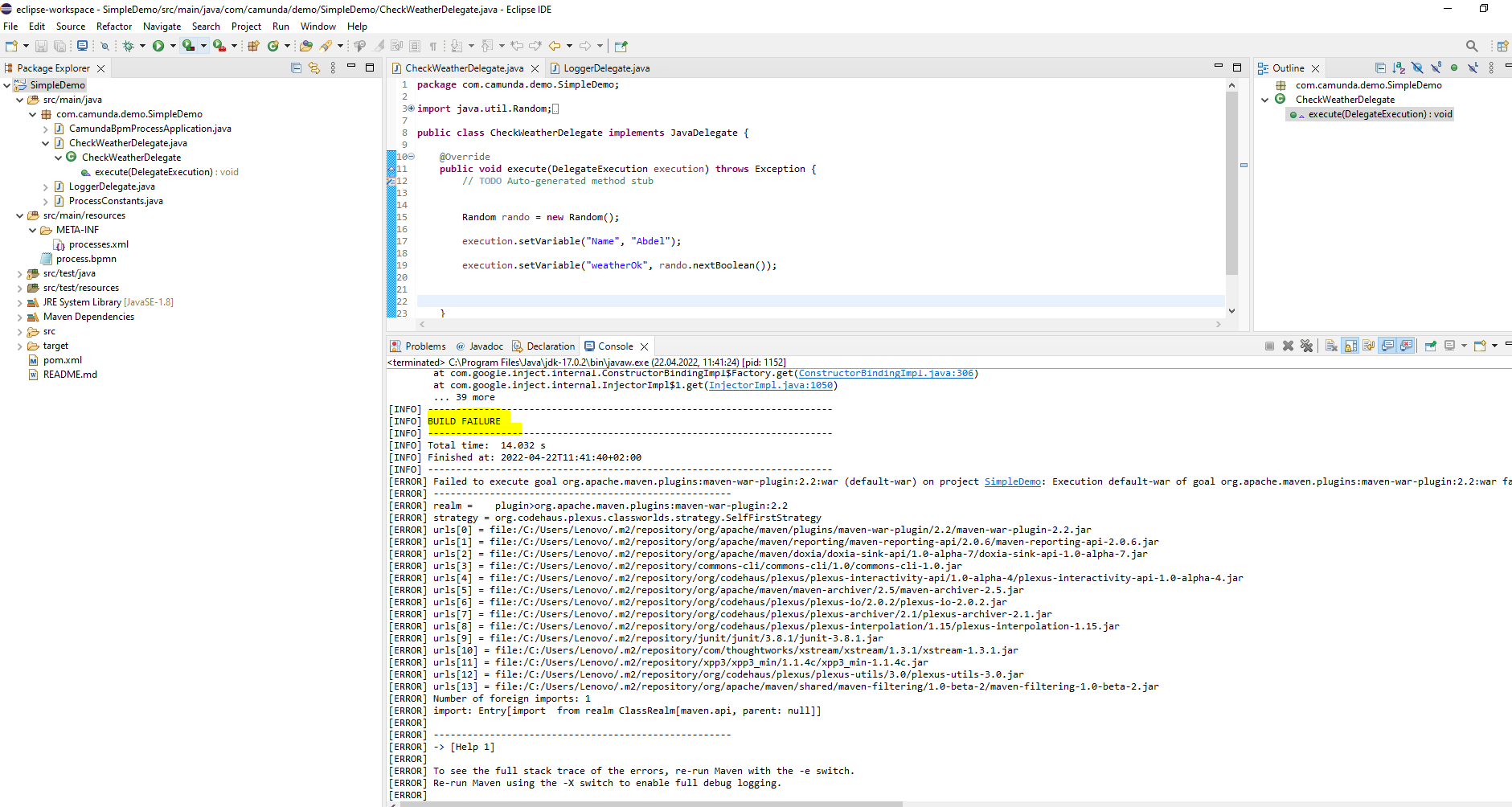
Task: Open the Project menu
Action: pos(246,27)
